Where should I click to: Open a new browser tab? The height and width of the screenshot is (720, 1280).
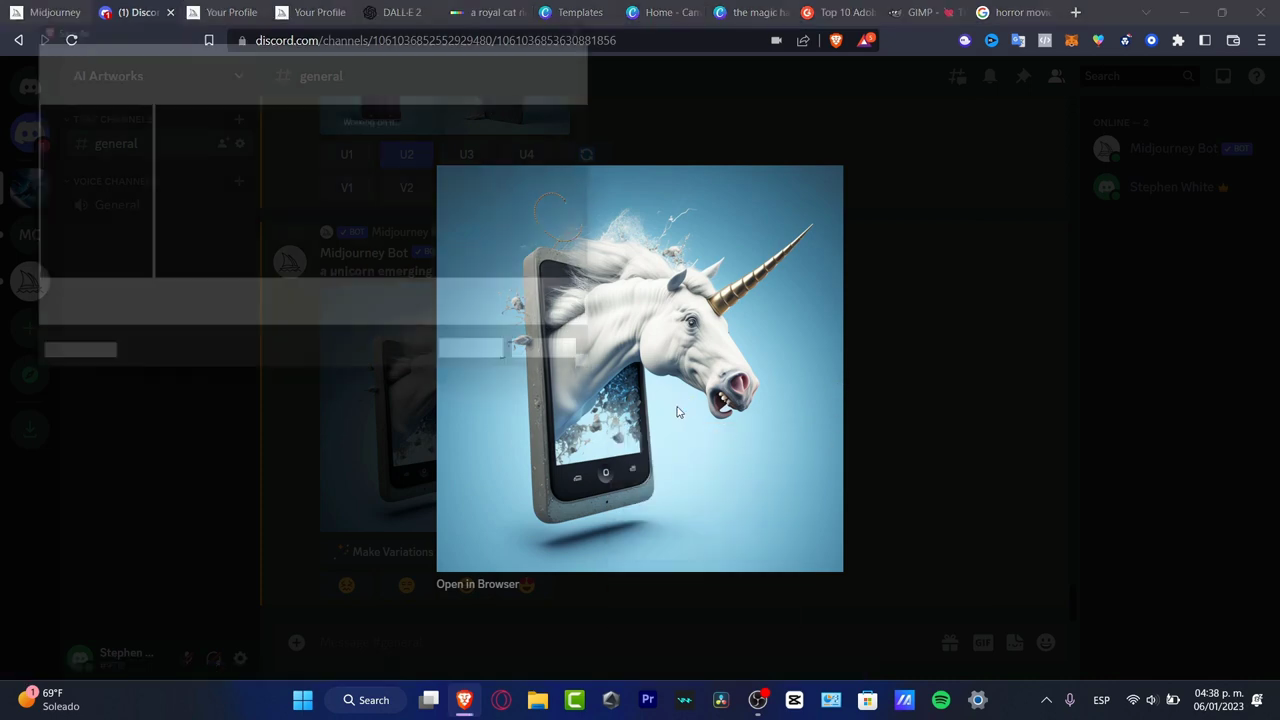[x=1075, y=12]
